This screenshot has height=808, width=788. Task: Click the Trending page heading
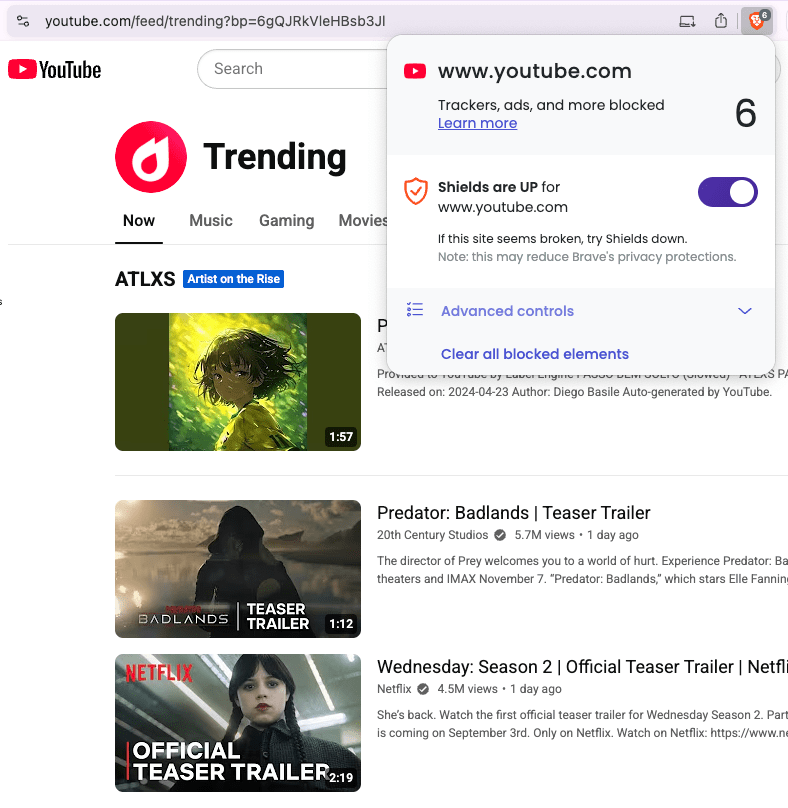coord(275,157)
